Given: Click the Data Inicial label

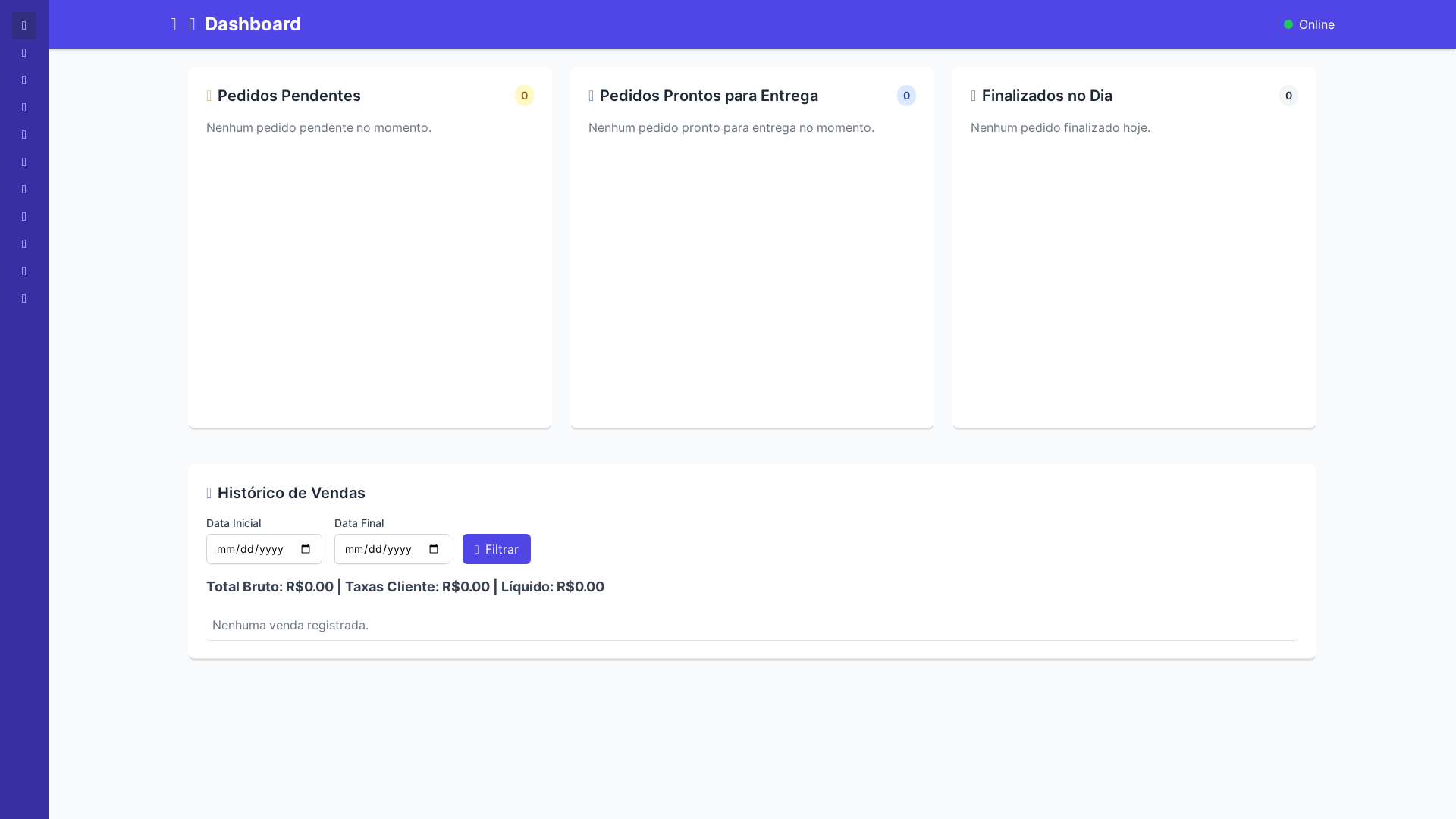Looking at the screenshot, I should coord(234,523).
